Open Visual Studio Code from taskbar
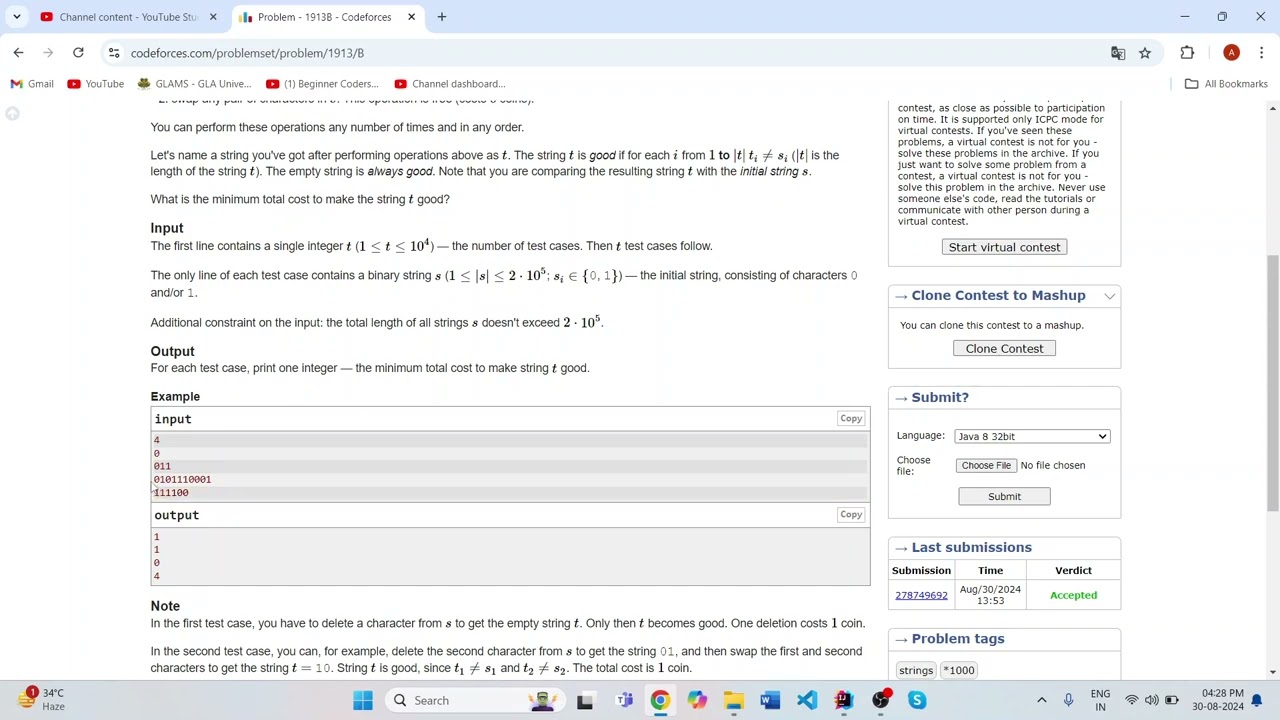Viewport: 1280px width, 720px height. 807,701
